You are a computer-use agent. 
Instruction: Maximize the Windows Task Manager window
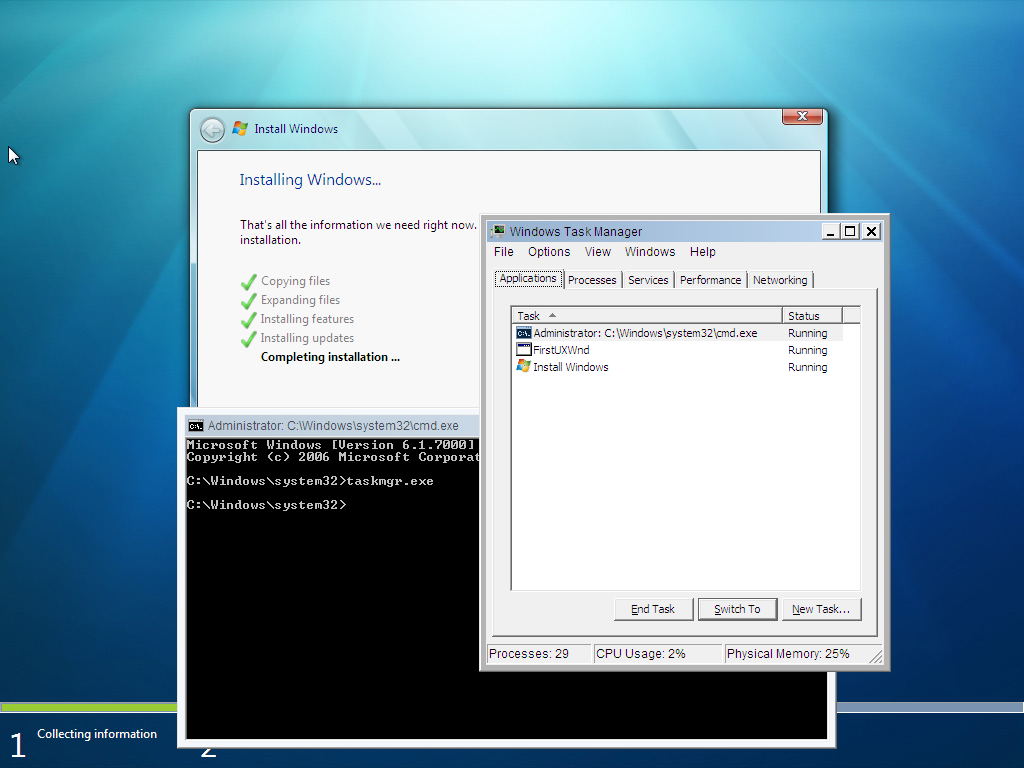tap(850, 231)
